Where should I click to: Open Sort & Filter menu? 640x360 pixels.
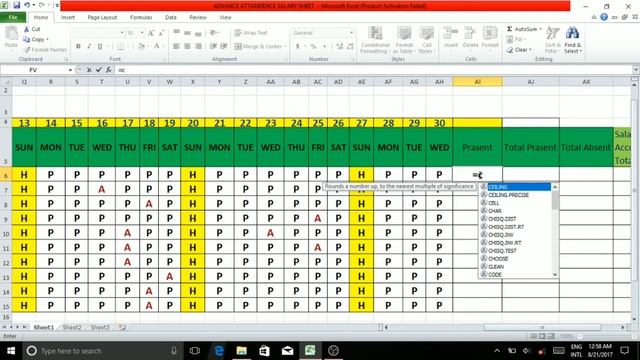click(552, 39)
